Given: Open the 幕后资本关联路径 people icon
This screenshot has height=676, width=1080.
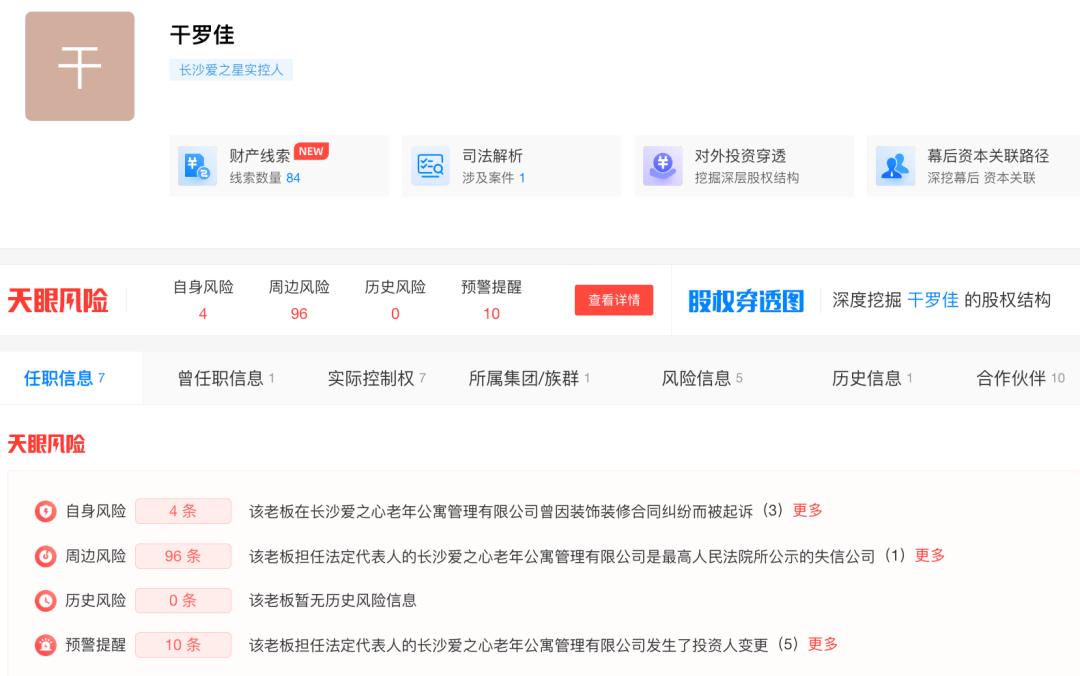Looking at the screenshot, I should coord(894,166).
